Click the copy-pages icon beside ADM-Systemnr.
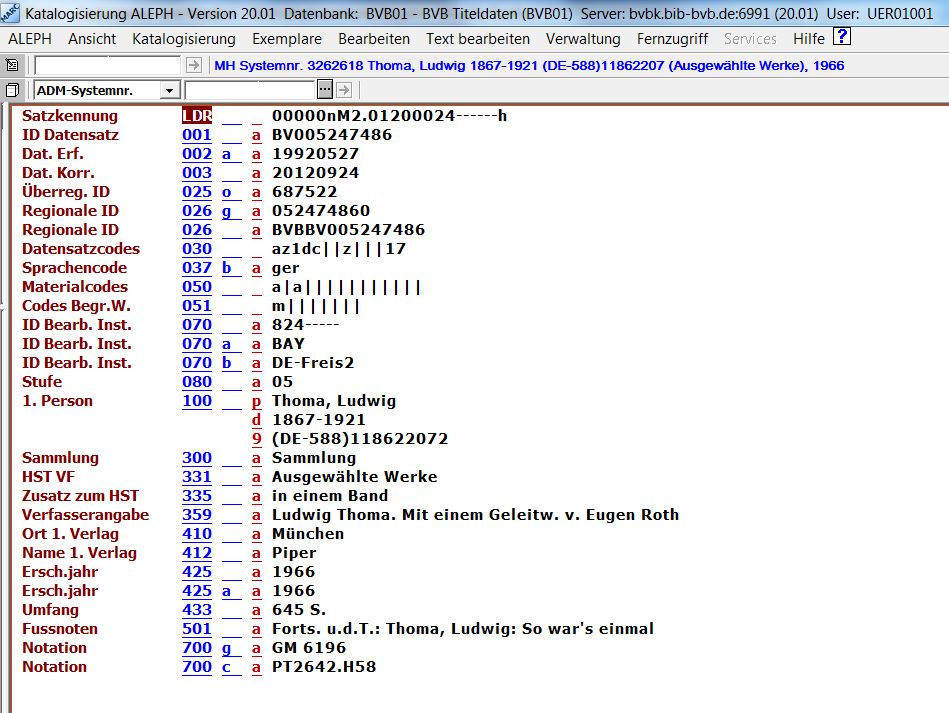The width and height of the screenshot is (949, 713). (x=12, y=90)
